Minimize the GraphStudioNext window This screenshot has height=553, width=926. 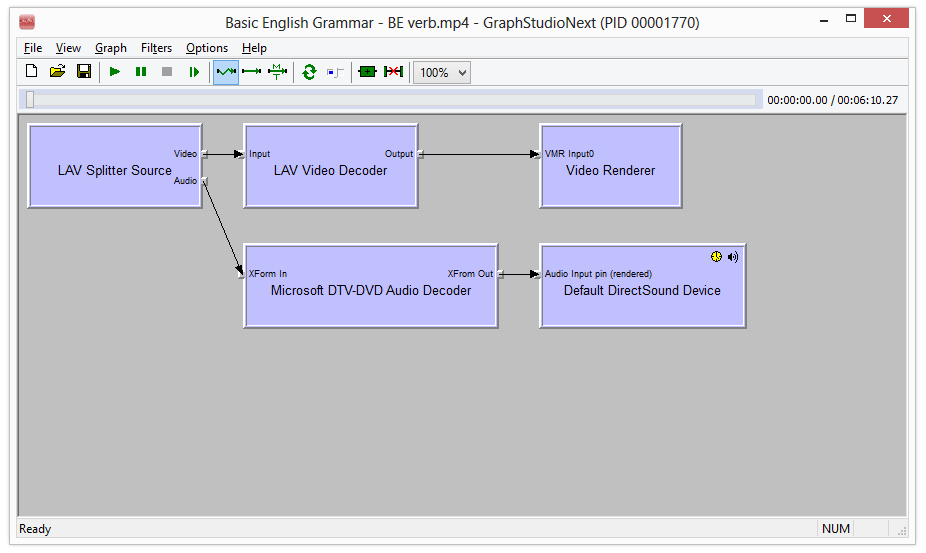click(x=824, y=20)
